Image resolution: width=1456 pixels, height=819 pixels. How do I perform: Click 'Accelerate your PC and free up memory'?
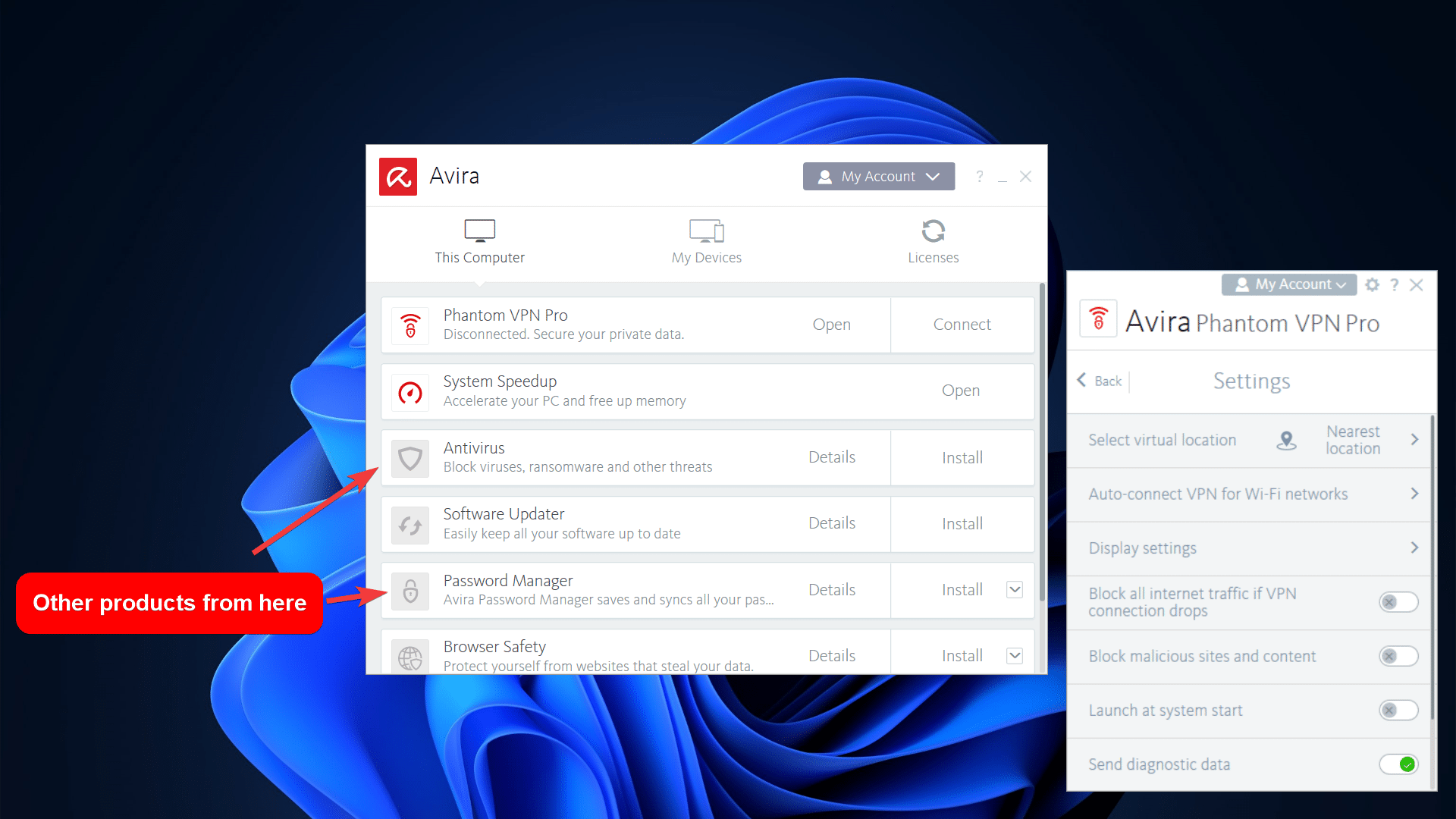[564, 401]
